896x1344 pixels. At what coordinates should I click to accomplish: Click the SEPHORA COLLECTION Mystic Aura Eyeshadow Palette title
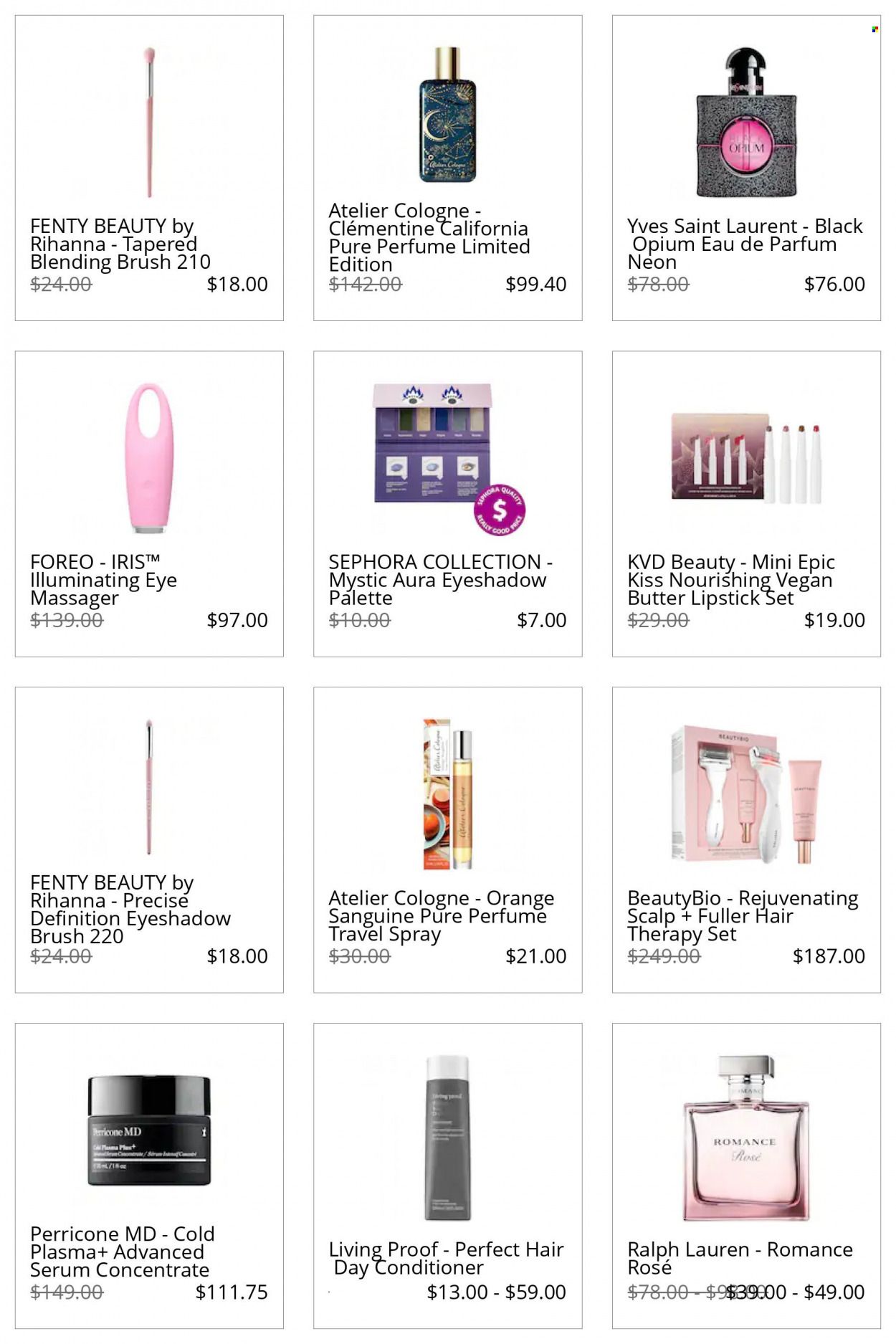click(x=440, y=580)
